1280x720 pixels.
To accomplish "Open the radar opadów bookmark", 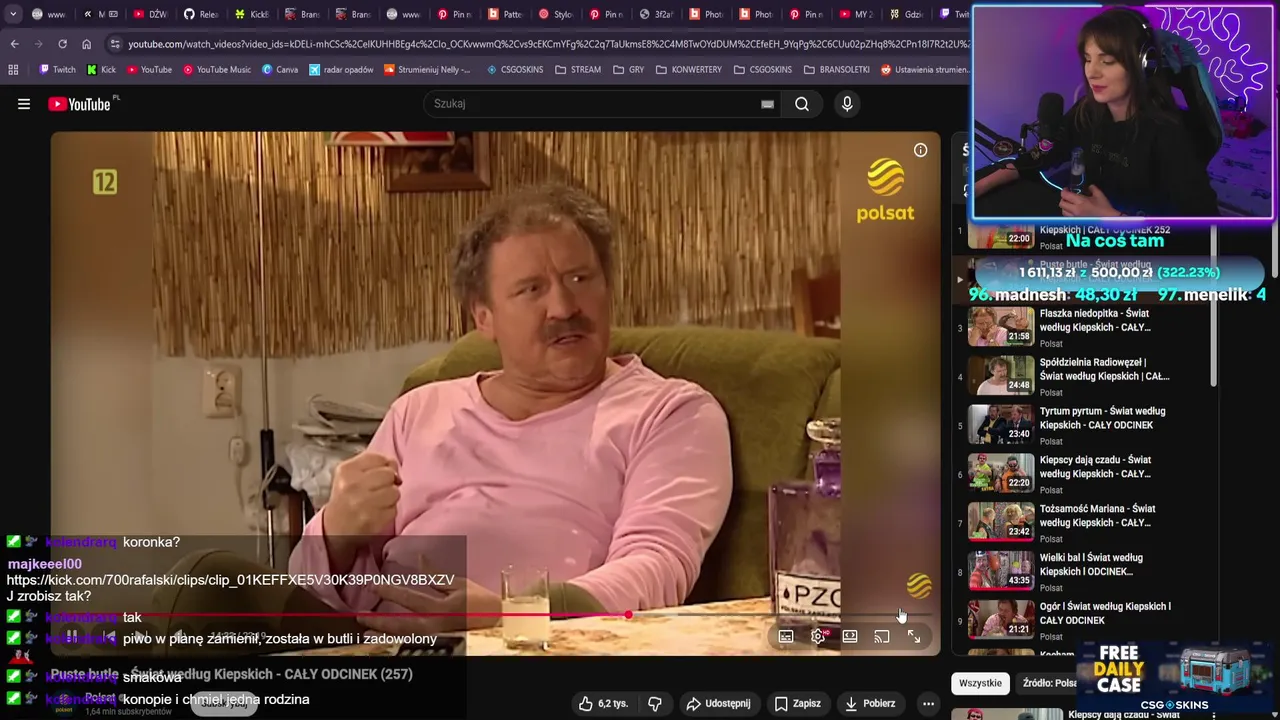I will [341, 70].
